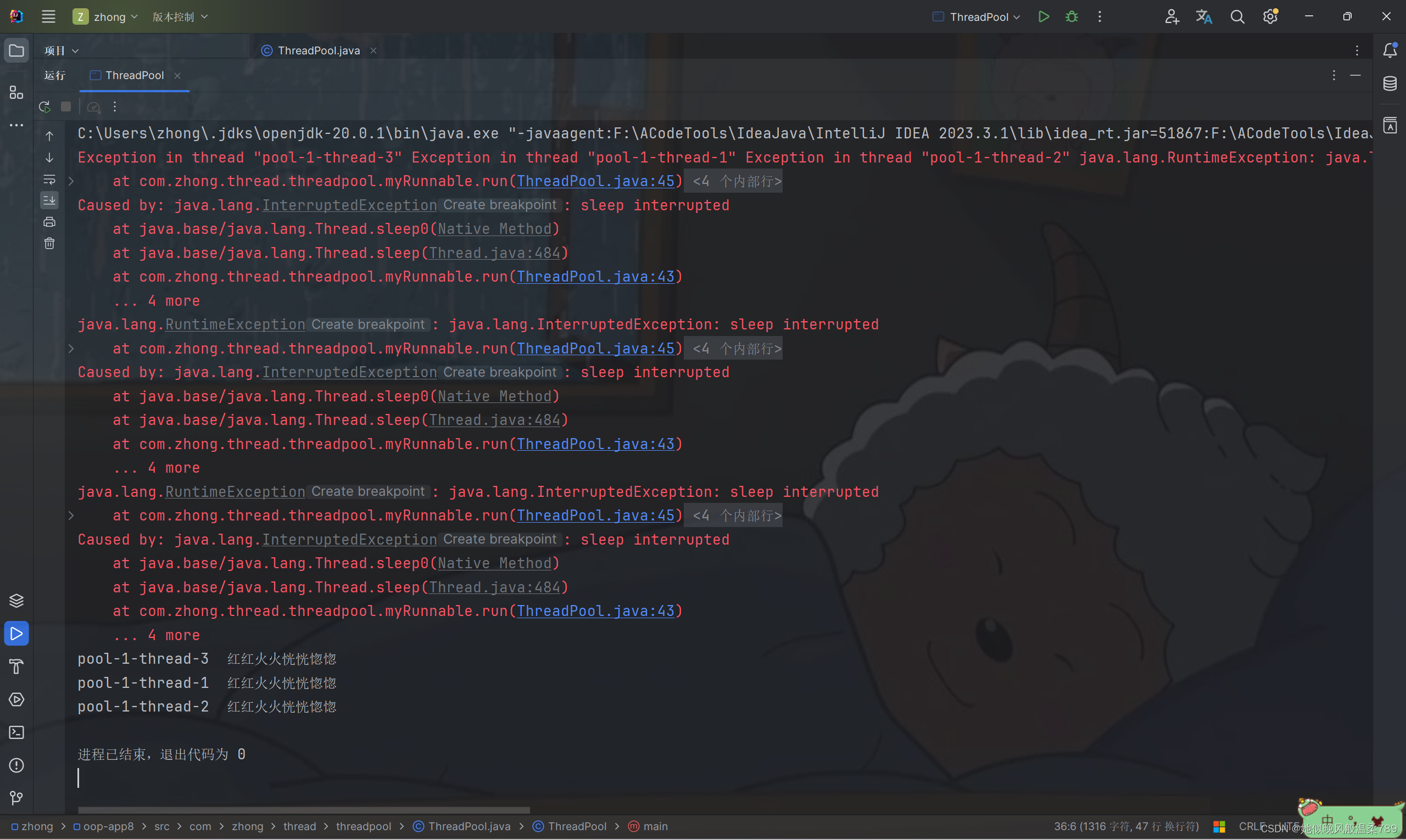Click the threadpool breadcrumb folder

pyautogui.click(x=363, y=826)
